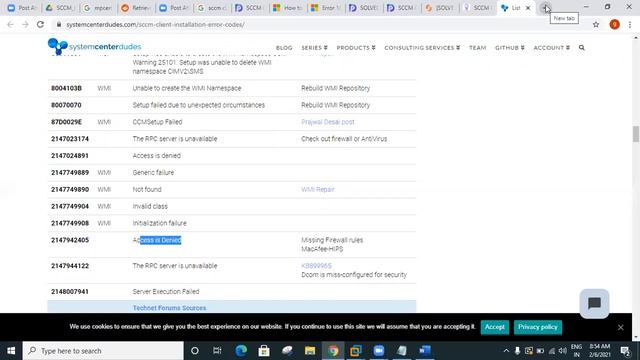The height and width of the screenshot is (360, 640).
Task: Click the address bar URL
Action: click(155, 24)
